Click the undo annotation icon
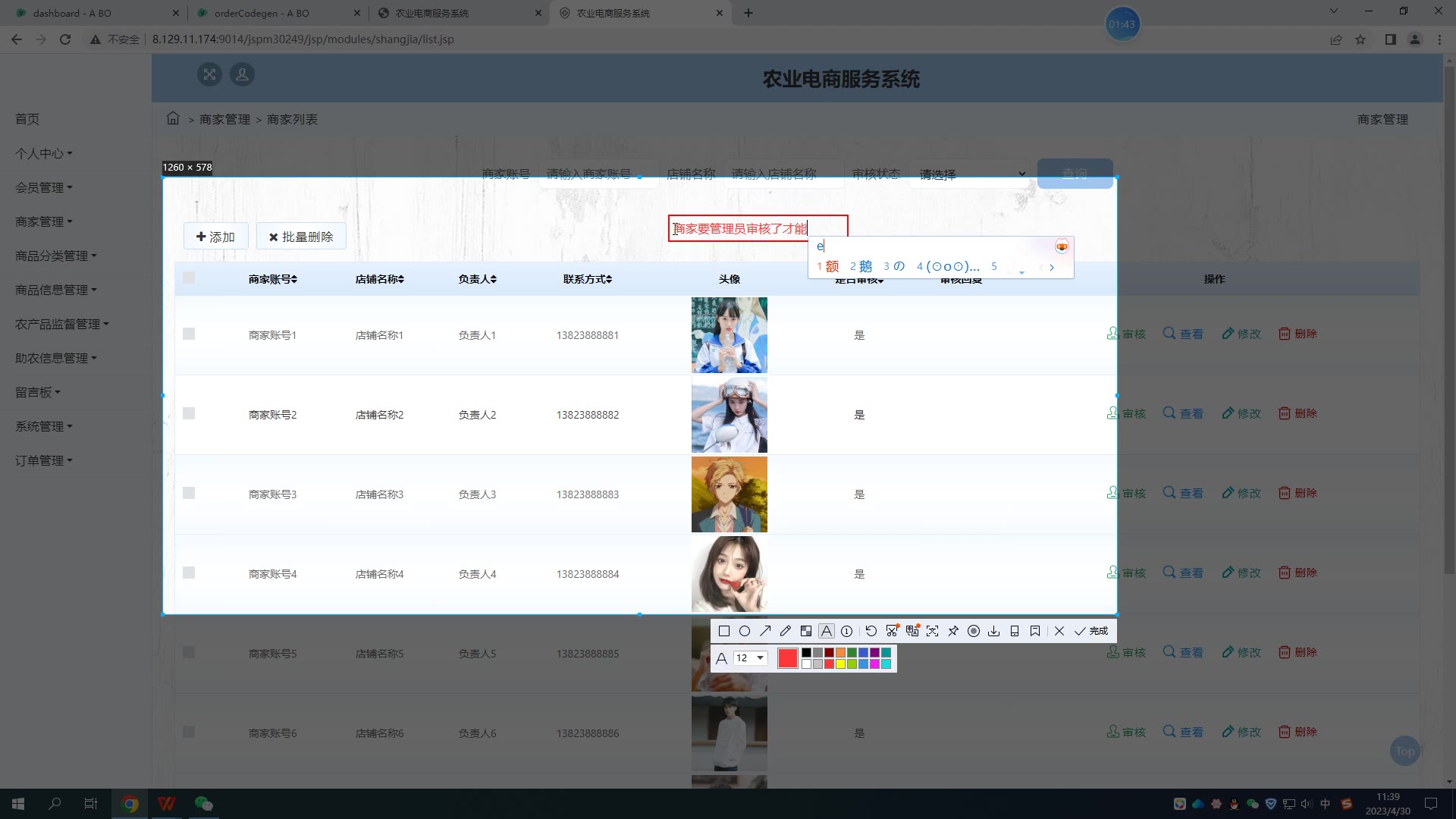Viewport: 1456px width, 819px height. tap(871, 631)
